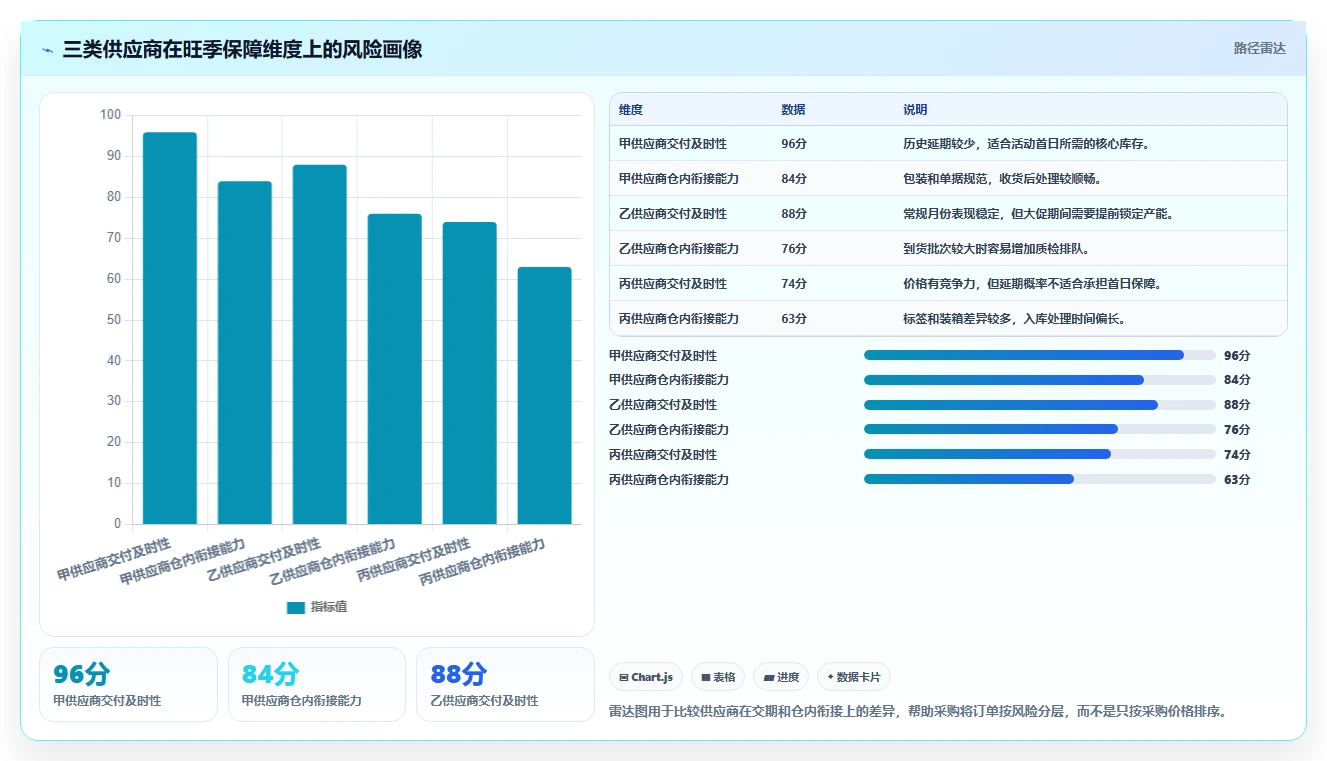The width and height of the screenshot is (1327, 761).
Task: Click the 进度 tag chip
Action: (x=781, y=677)
